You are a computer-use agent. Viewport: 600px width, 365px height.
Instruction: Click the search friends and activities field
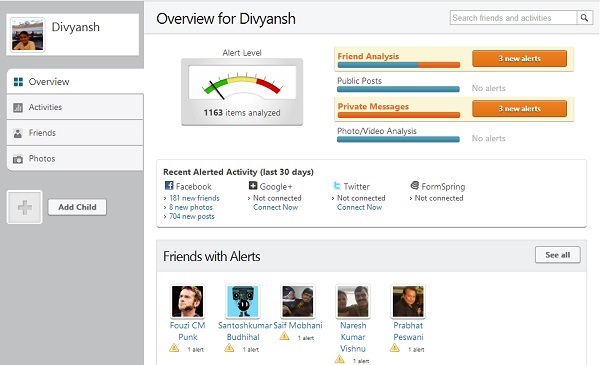[x=513, y=18]
